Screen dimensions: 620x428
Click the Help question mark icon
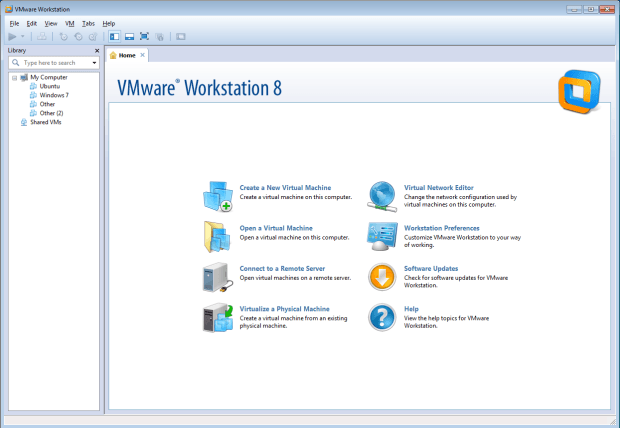(382, 317)
